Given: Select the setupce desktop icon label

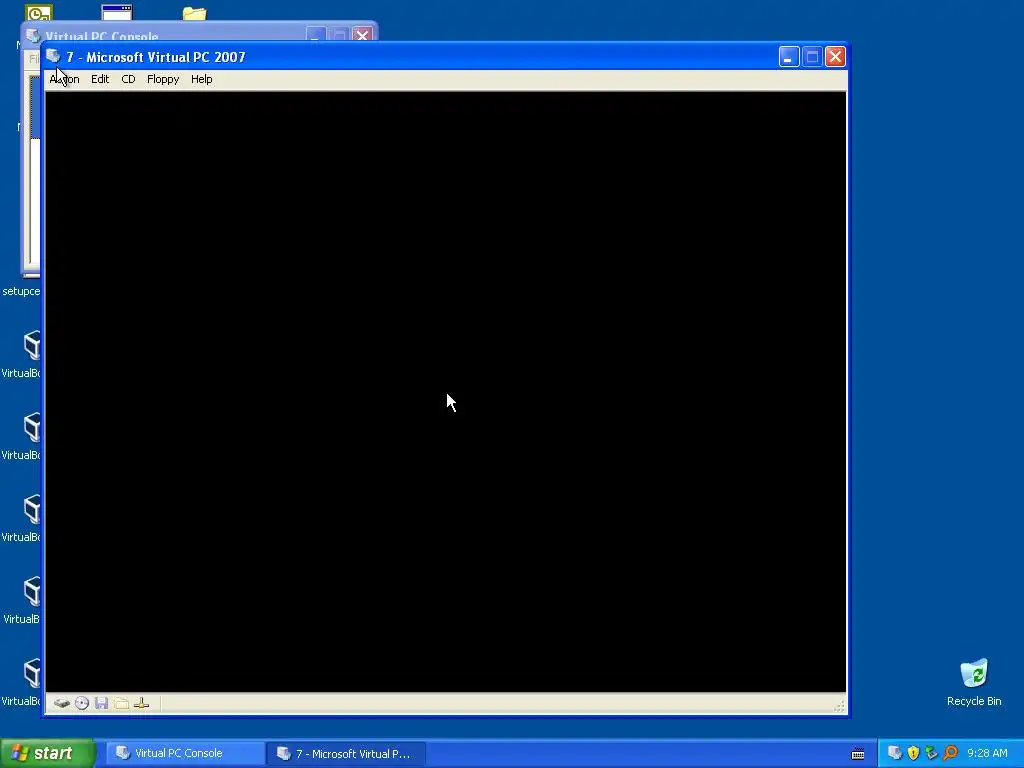Looking at the screenshot, I should (x=20, y=291).
